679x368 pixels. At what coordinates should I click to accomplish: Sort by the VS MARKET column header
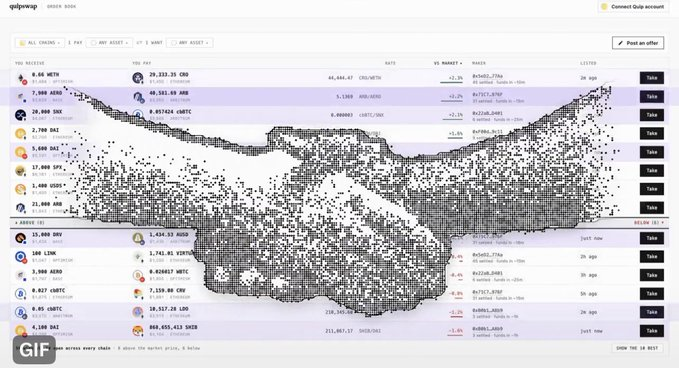pyautogui.click(x=448, y=63)
